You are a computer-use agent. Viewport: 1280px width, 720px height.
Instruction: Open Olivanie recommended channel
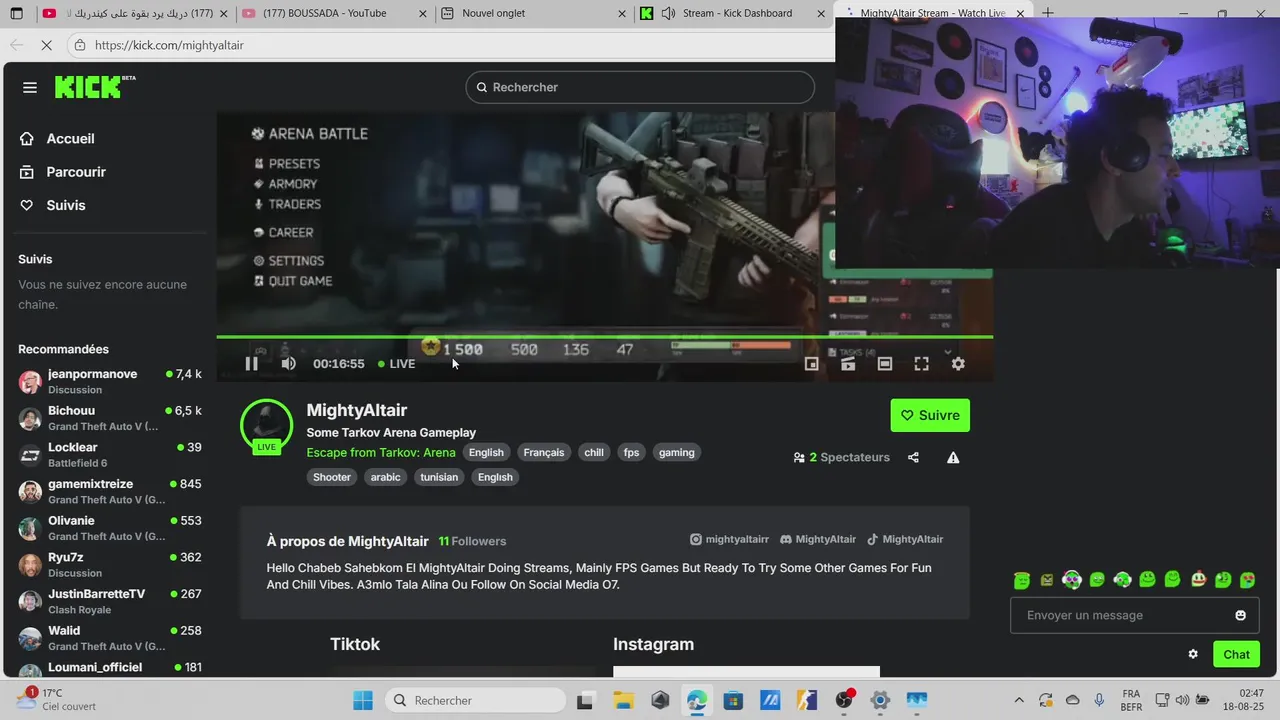110,528
